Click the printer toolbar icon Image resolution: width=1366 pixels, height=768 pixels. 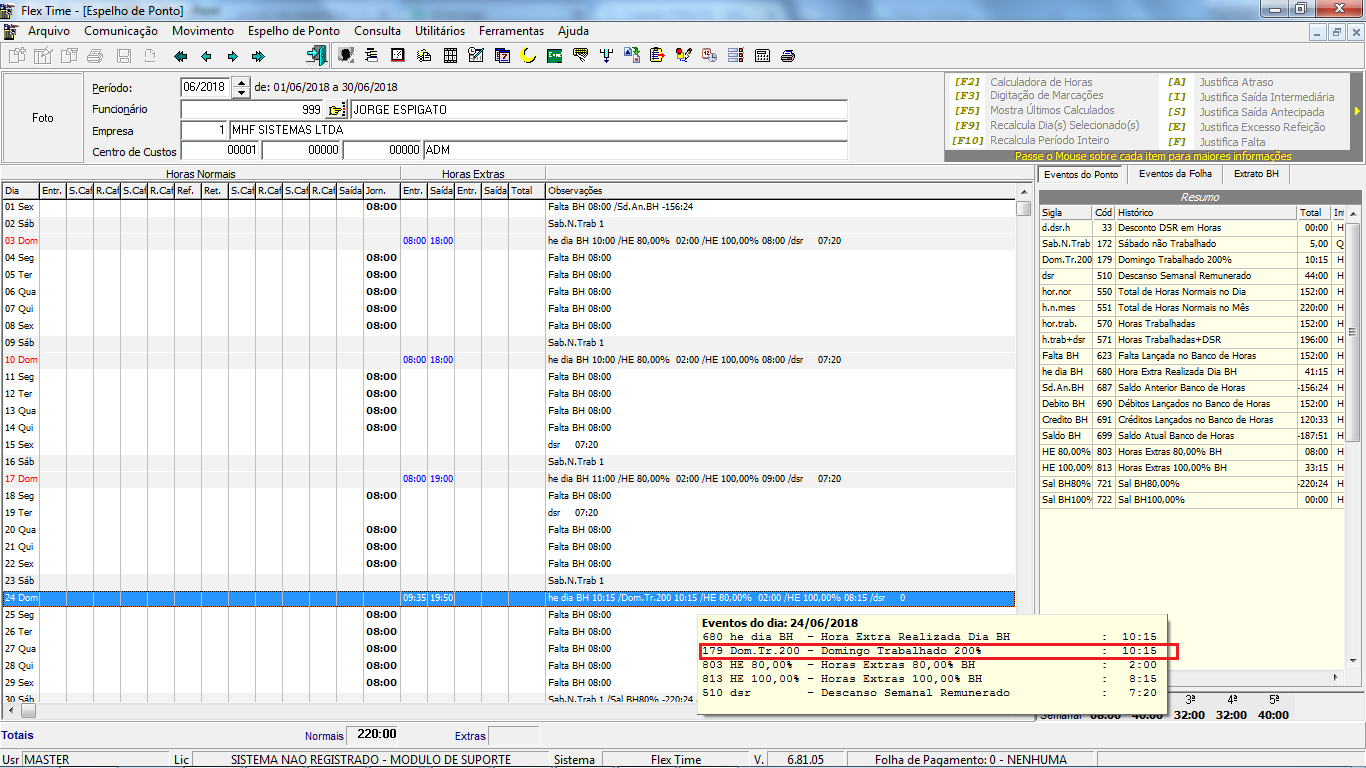tap(788, 56)
